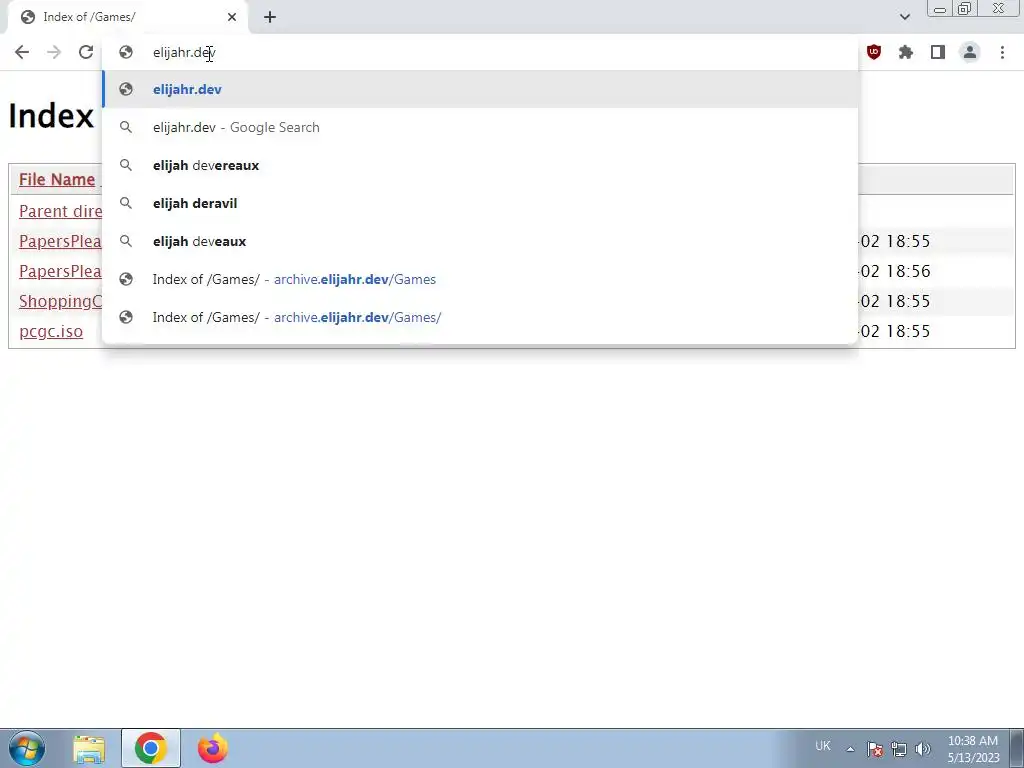Image resolution: width=1024 pixels, height=768 pixels.
Task: Open archive.elijahr.dev/Games/ suggestion with trailing slash
Action: click(x=480, y=317)
